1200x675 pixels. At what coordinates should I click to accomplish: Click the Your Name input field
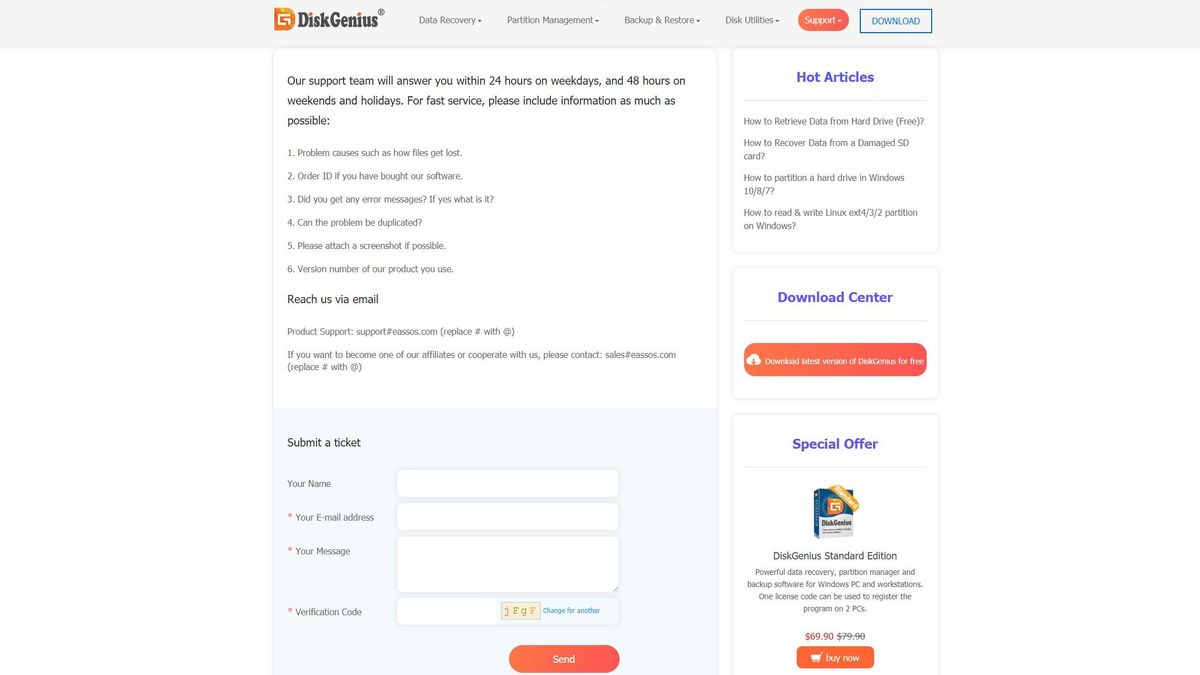click(507, 483)
